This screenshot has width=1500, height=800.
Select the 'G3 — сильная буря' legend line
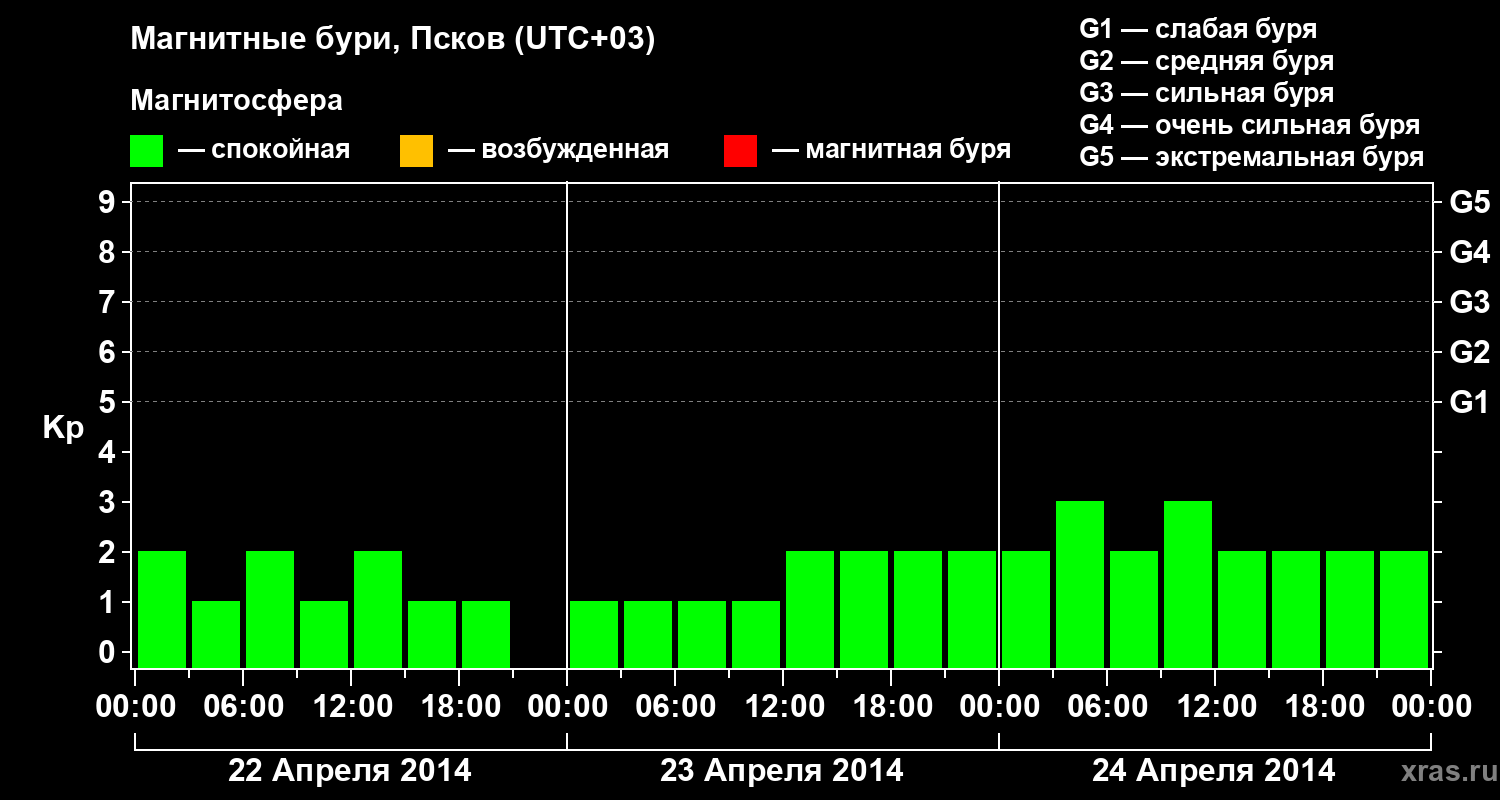(x=1207, y=93)
